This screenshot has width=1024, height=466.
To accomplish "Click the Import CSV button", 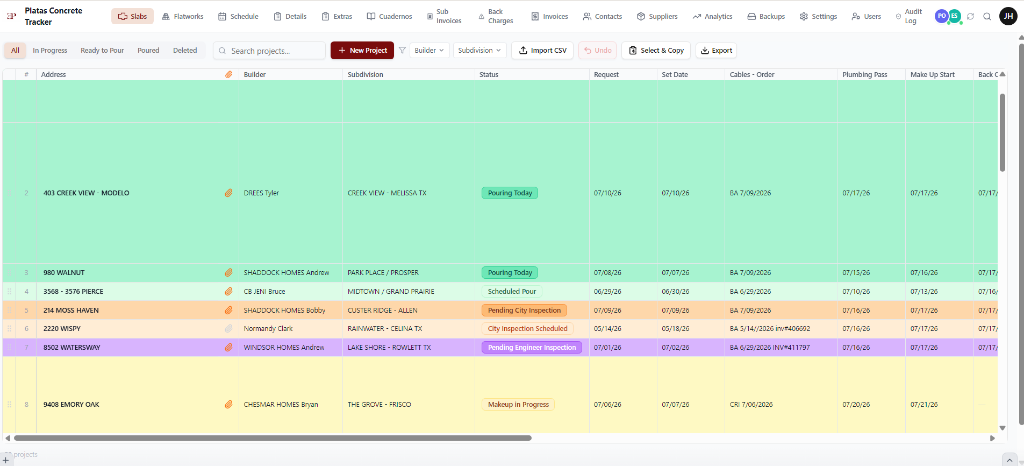I will 543,50.
